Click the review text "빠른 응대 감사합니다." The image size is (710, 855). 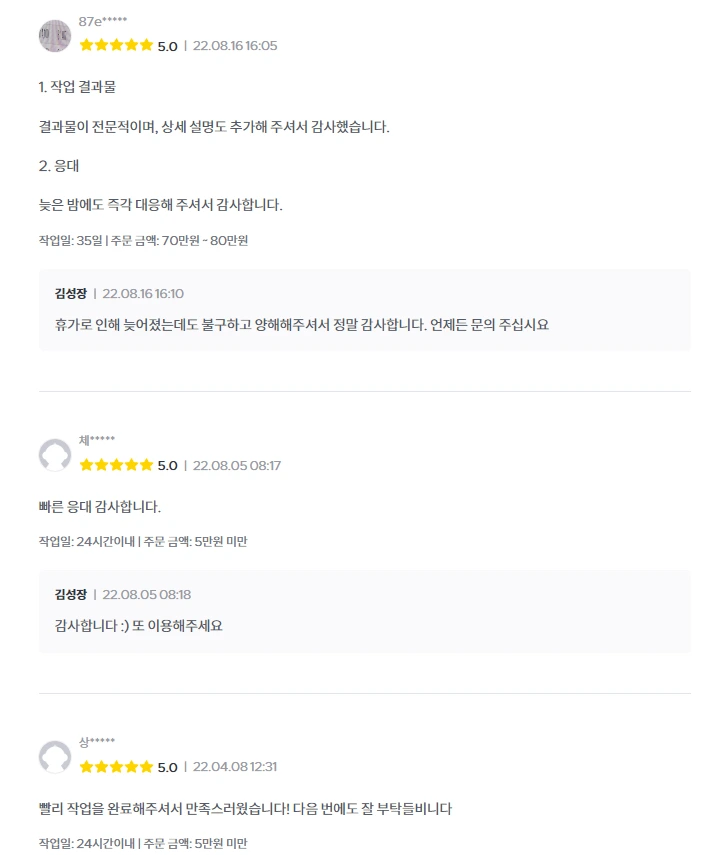click(99, 507)
